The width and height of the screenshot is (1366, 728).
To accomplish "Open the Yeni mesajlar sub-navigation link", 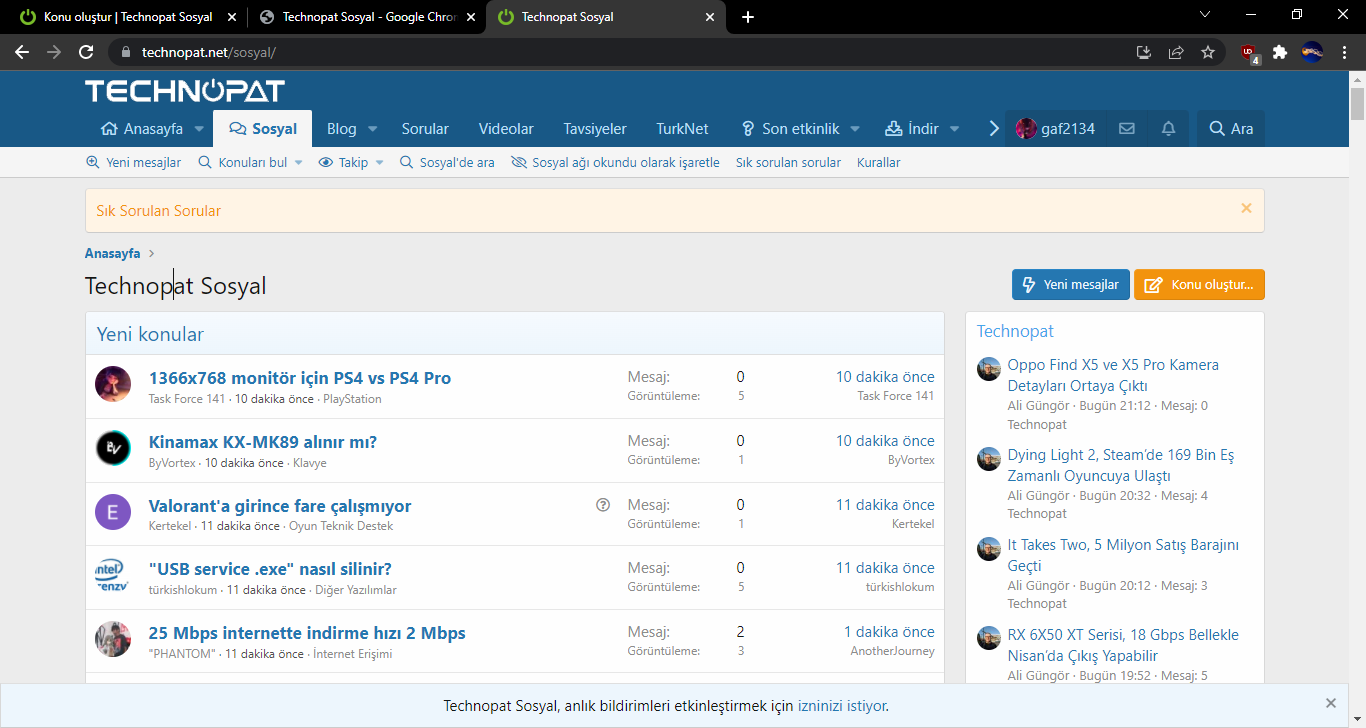I will click(x=133, y=162).
